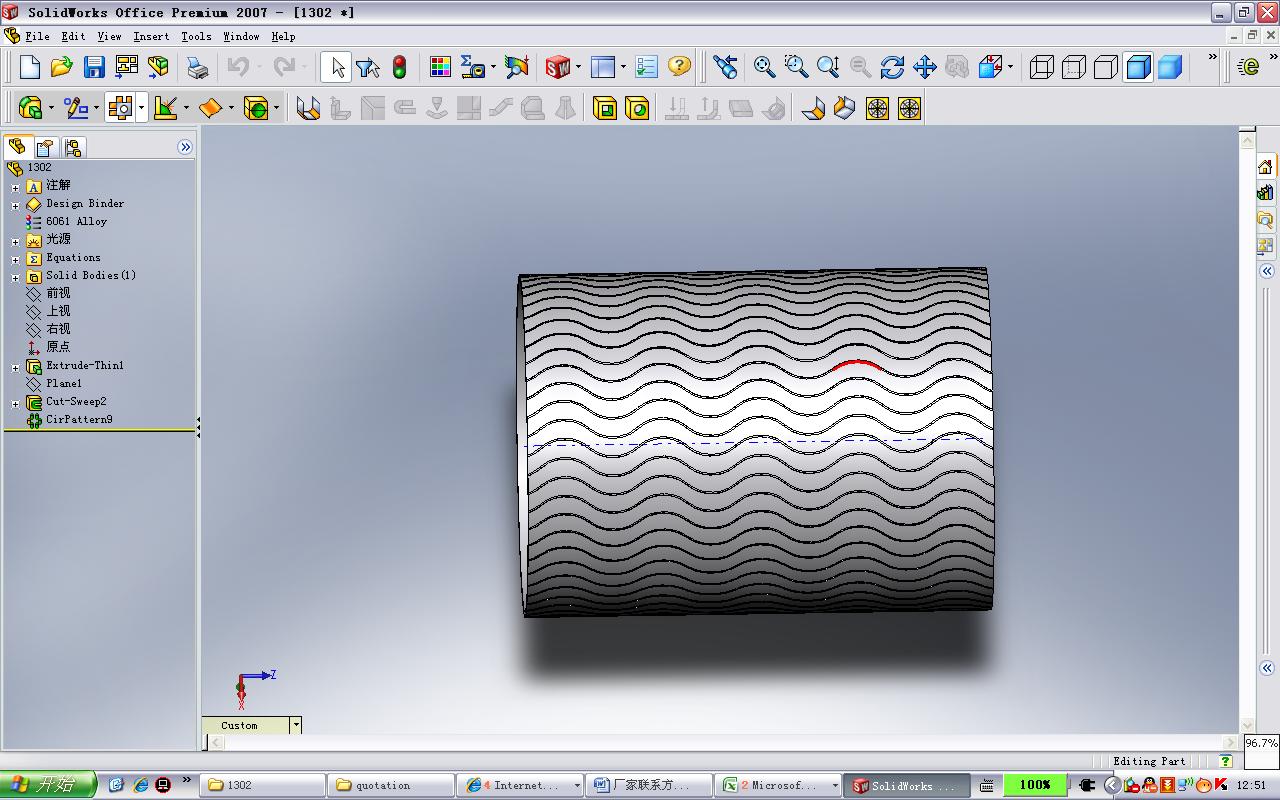The image size is (1280, 800).
Task: Open the Custom view dropdown arrow
Action: tap(296, 725)
